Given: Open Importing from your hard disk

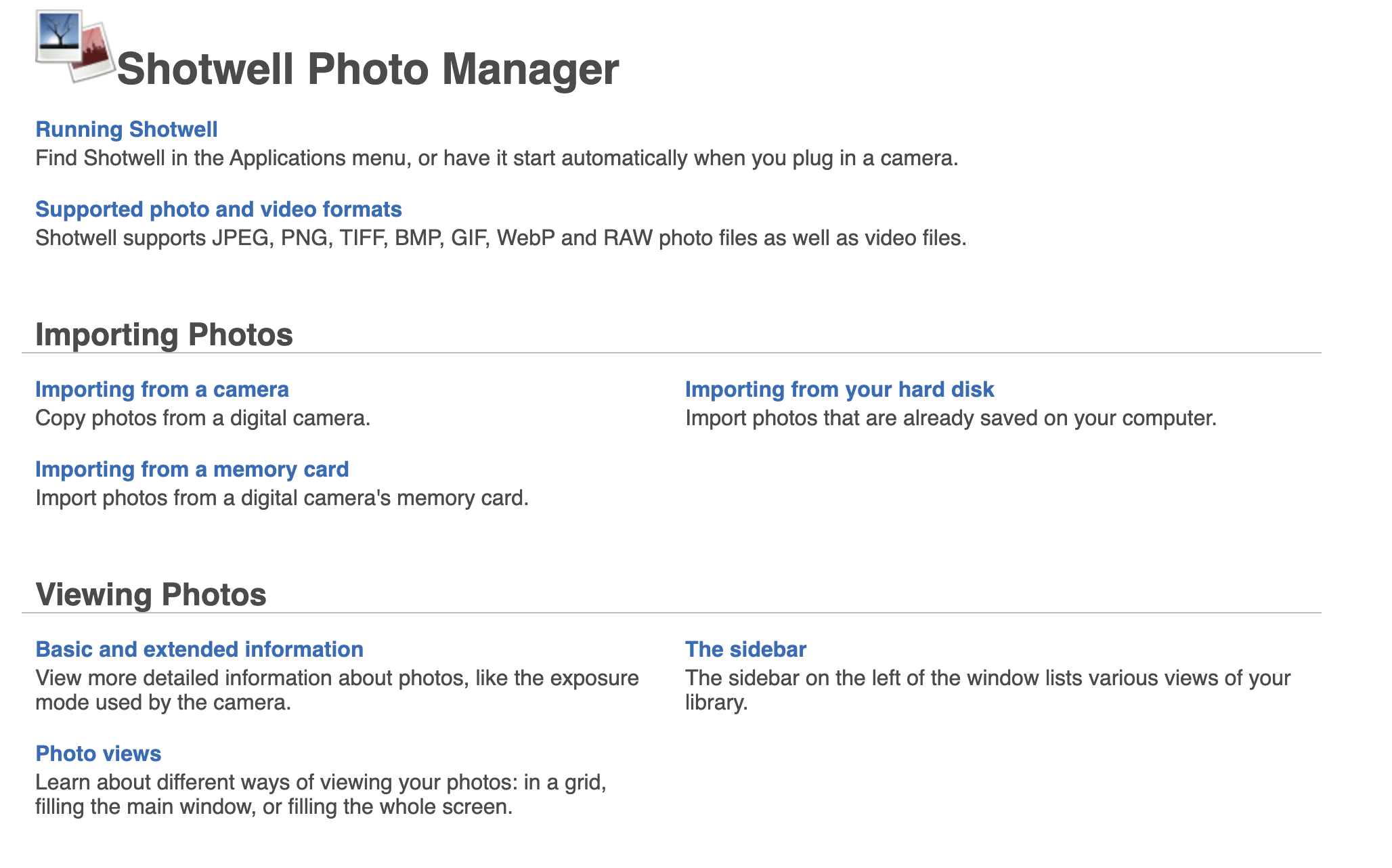Looking at the screenshot, I should [839, 389].
